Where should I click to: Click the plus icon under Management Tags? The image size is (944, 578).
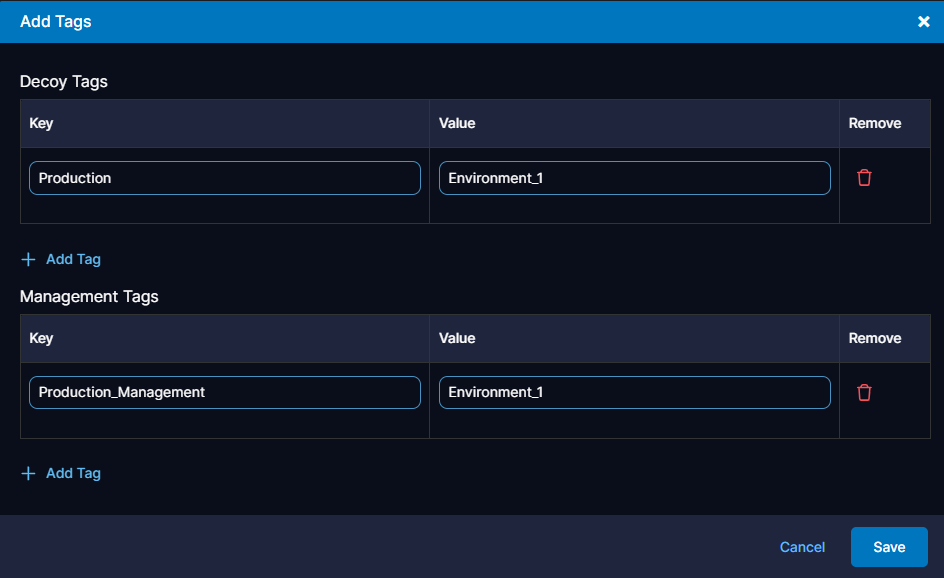28,474
